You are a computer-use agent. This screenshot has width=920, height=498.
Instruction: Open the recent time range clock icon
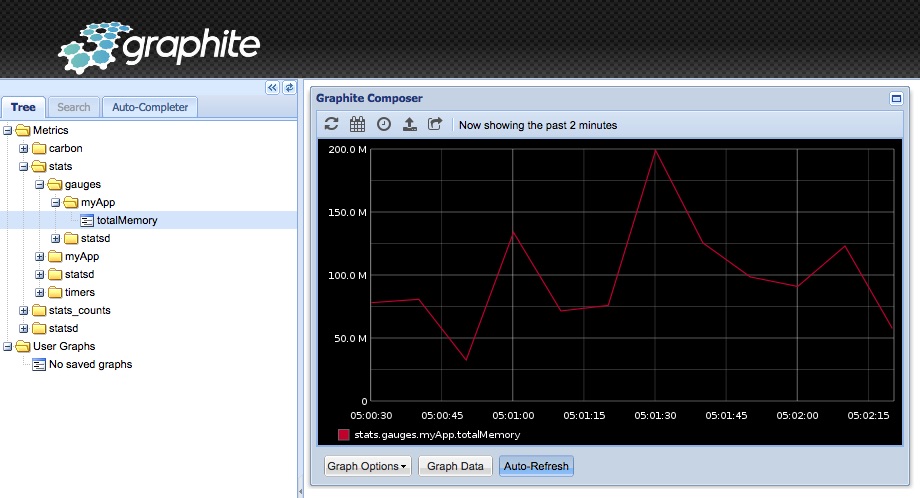tap(384, 124)
